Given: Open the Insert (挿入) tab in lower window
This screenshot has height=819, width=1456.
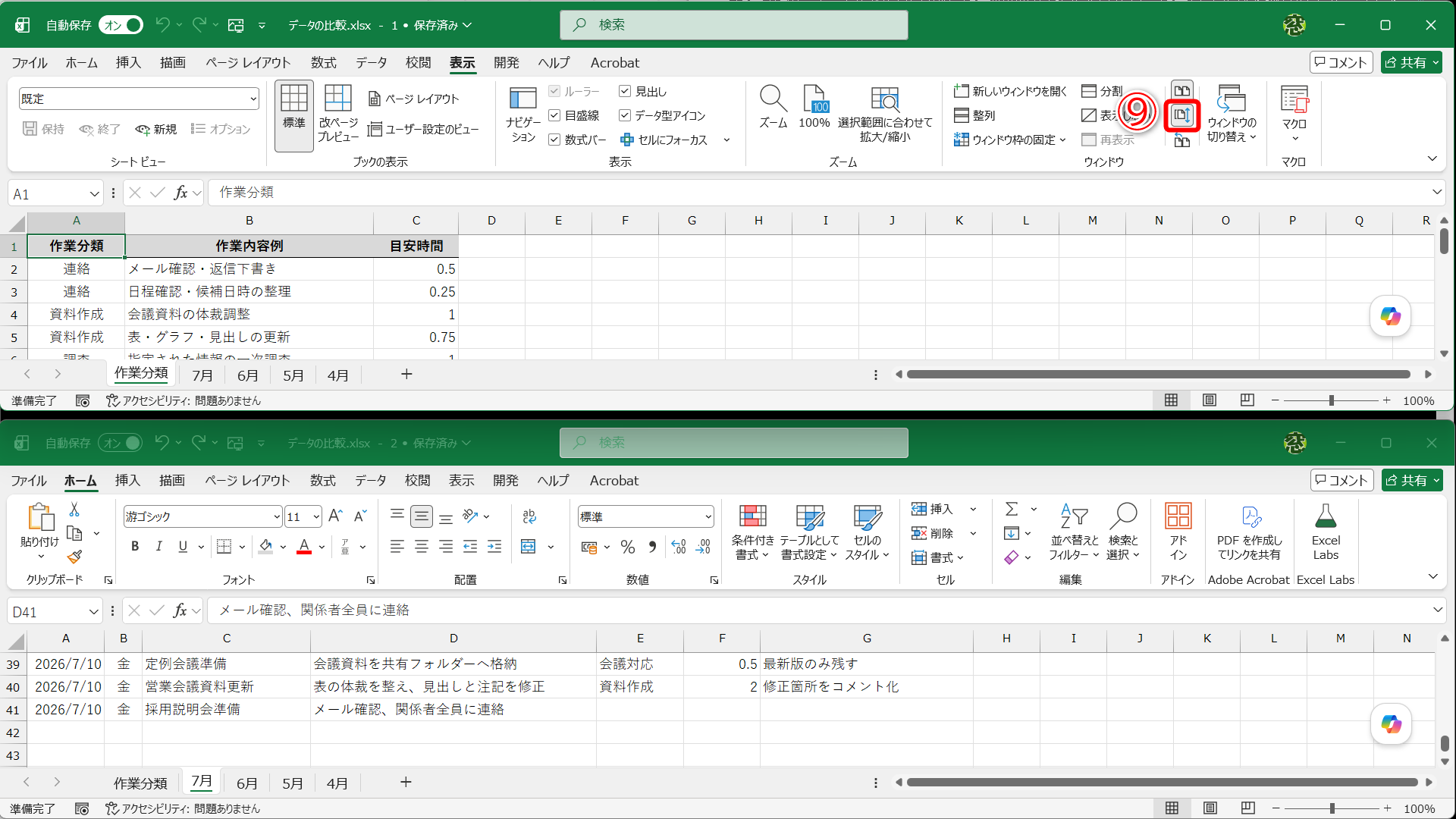Looking at the screenshot, I should click(x=127, y=481).
